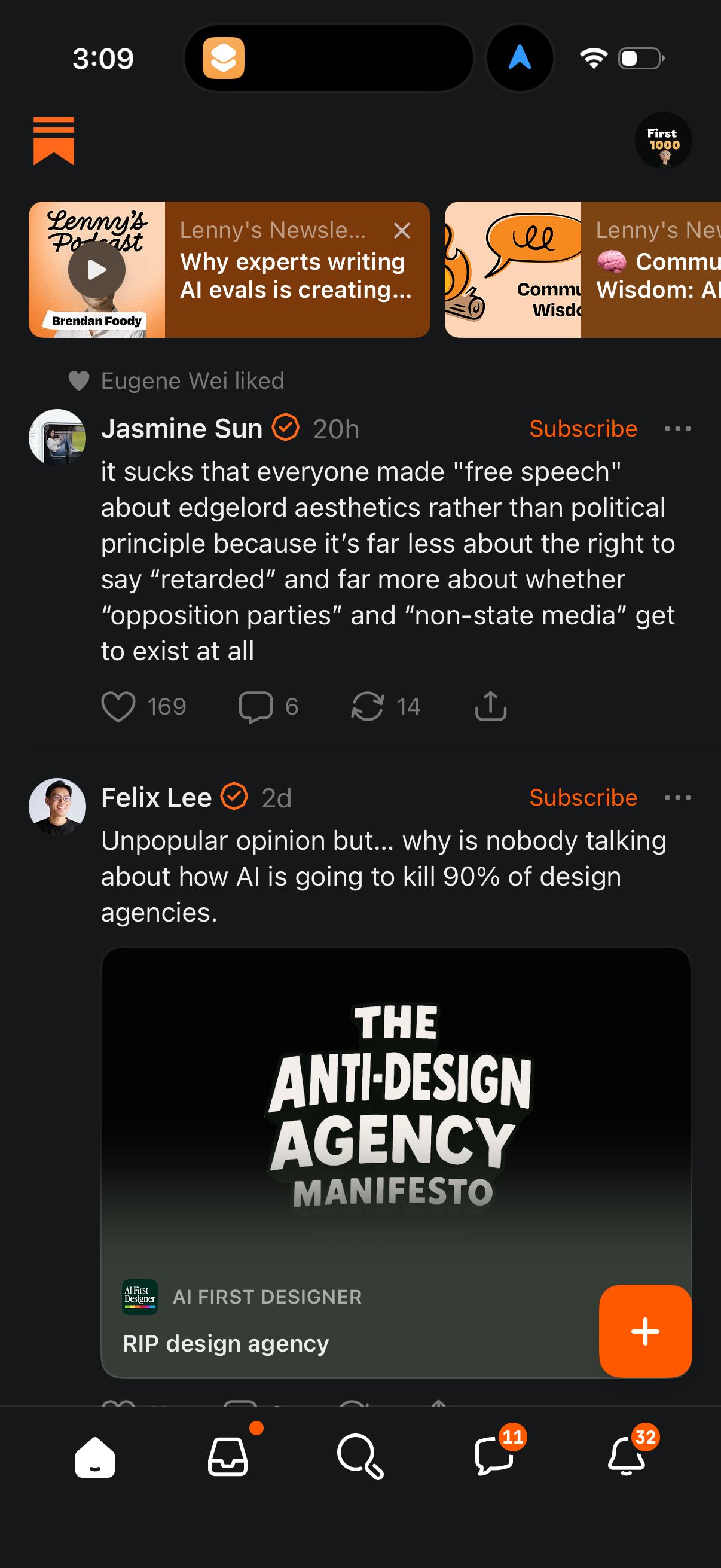Dismiss the Lenny's Newsletter card
Image resolution: width=721 pixels, height=1568 pixels.
tap(402, 231)
